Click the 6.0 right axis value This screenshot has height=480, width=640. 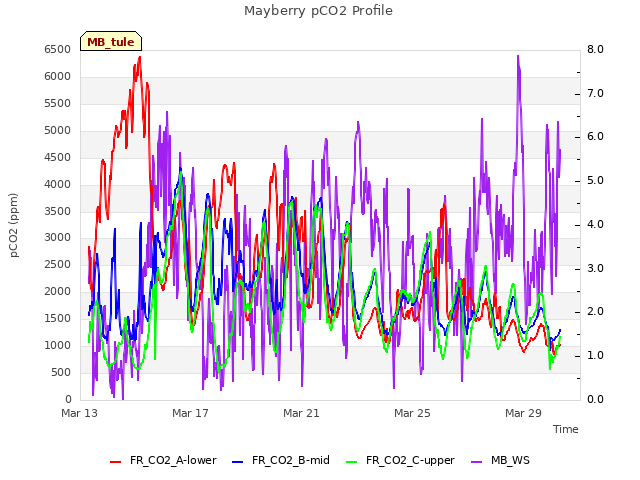[595, 137]
